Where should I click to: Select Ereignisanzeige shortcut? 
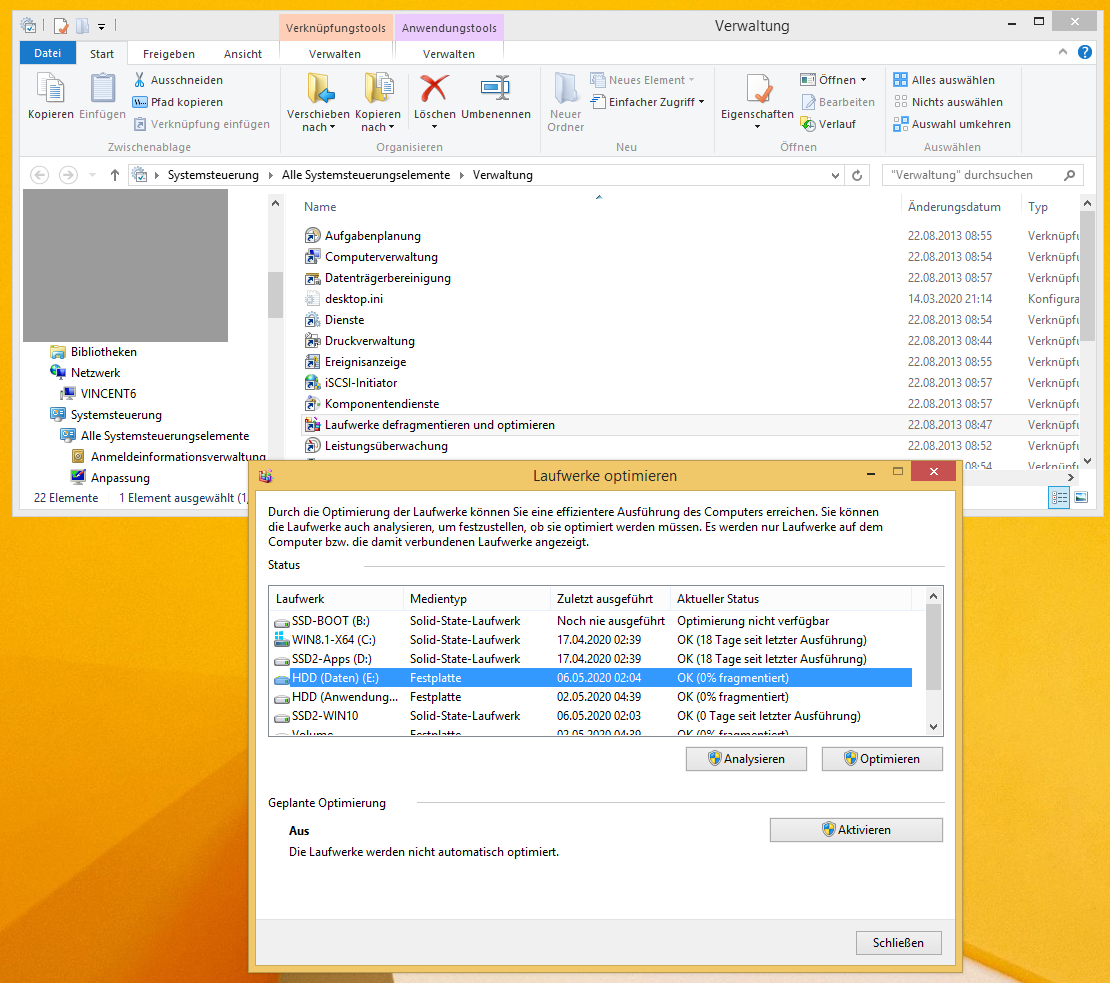coord(365,362)
